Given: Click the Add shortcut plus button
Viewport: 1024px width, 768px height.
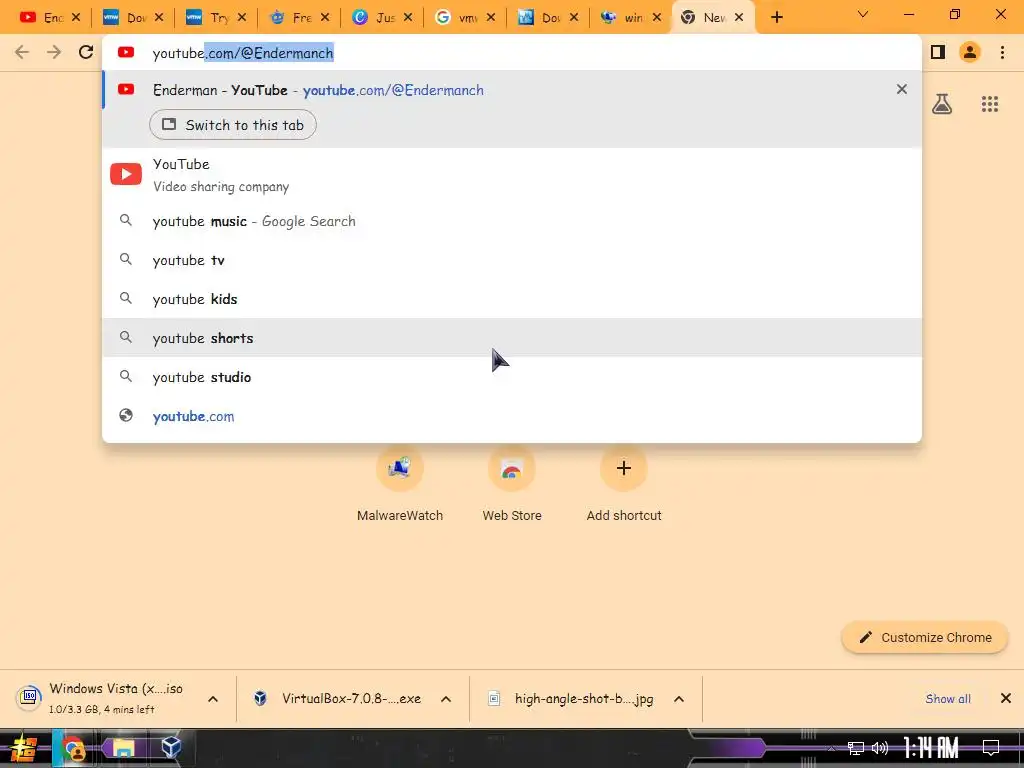Looking at the screenshot, I should point(624,468).
